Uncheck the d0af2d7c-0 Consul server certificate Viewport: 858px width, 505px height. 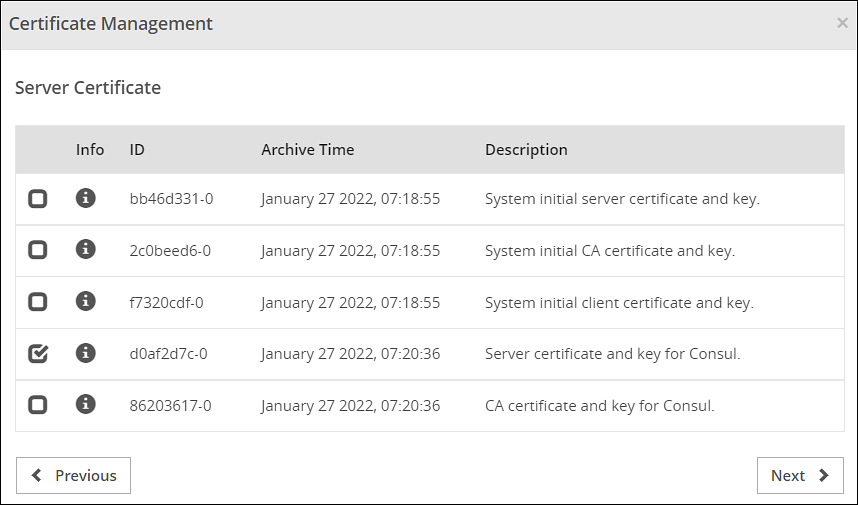pyautogui.click(x=38, y=353)
